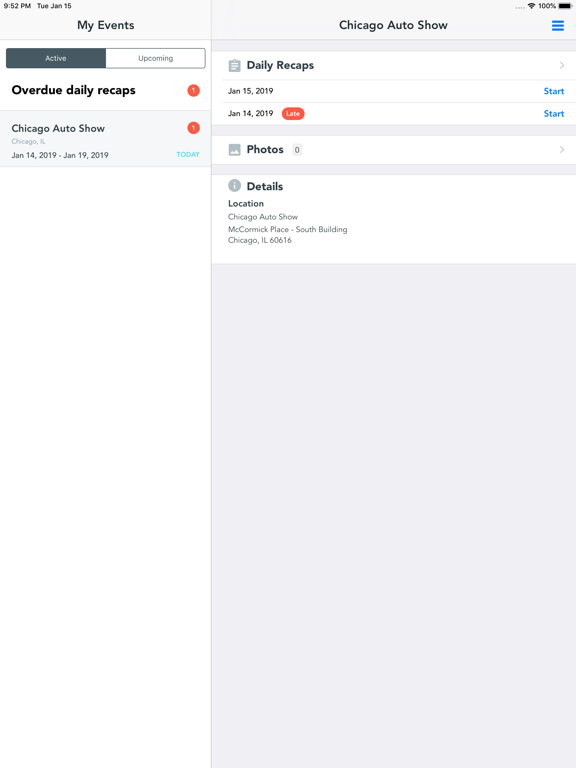Click the TODAY label on the event
576x768 pixels.
tap(188, 154)
